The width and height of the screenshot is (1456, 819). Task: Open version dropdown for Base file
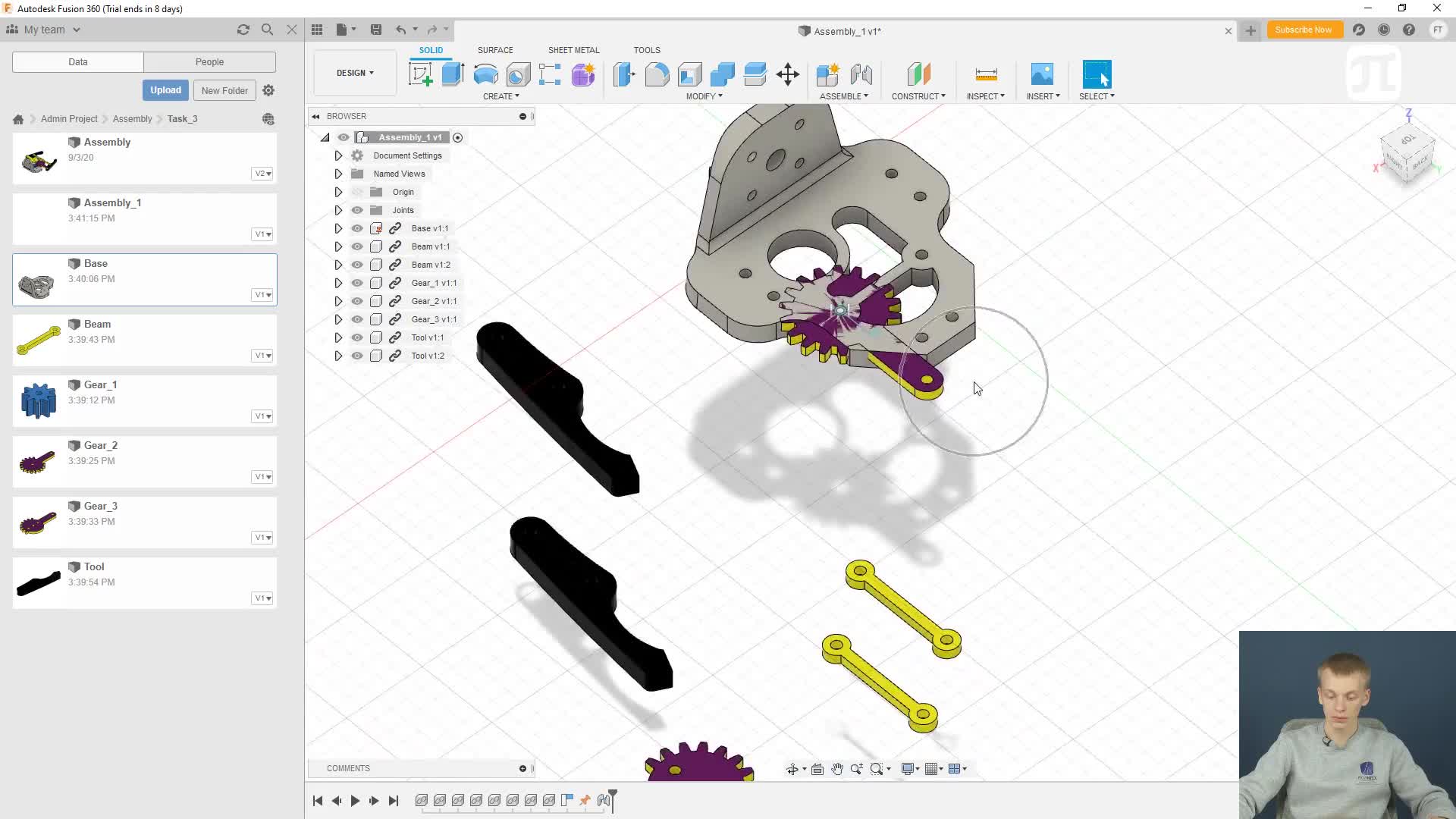tap(262, 295)
